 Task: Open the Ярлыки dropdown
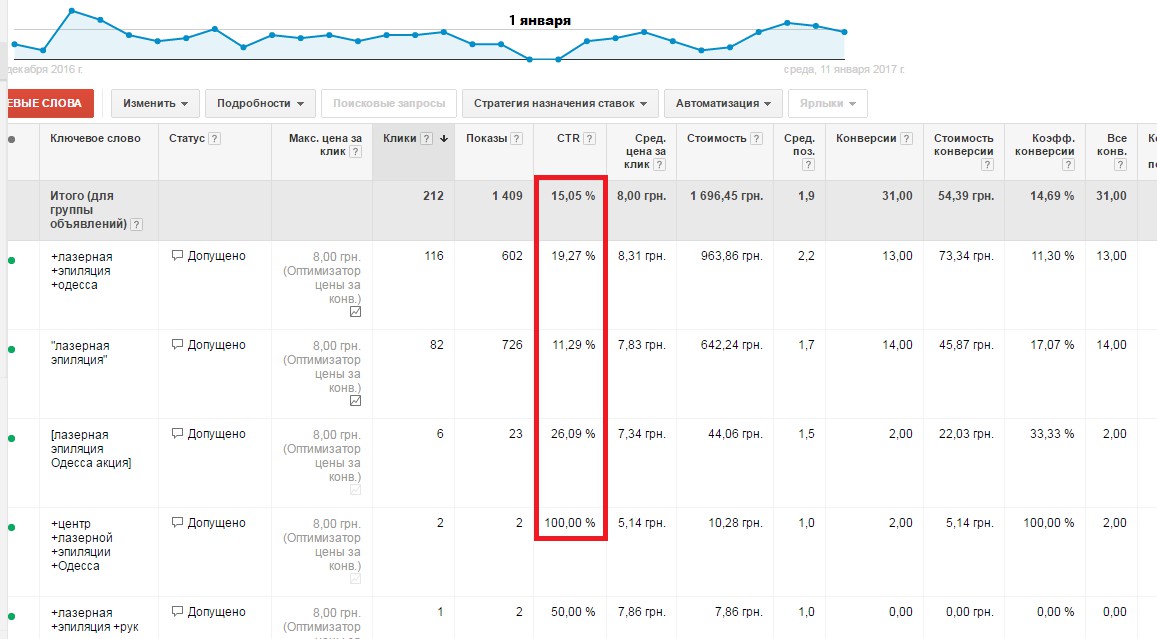coord(828,103)
